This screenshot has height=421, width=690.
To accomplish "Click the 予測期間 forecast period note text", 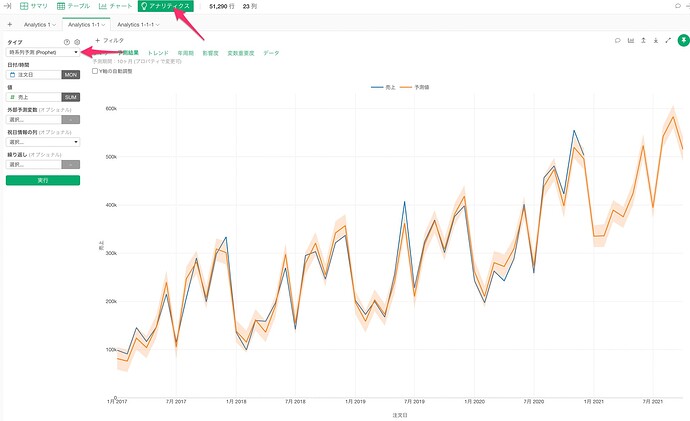I will pos(137,62).
